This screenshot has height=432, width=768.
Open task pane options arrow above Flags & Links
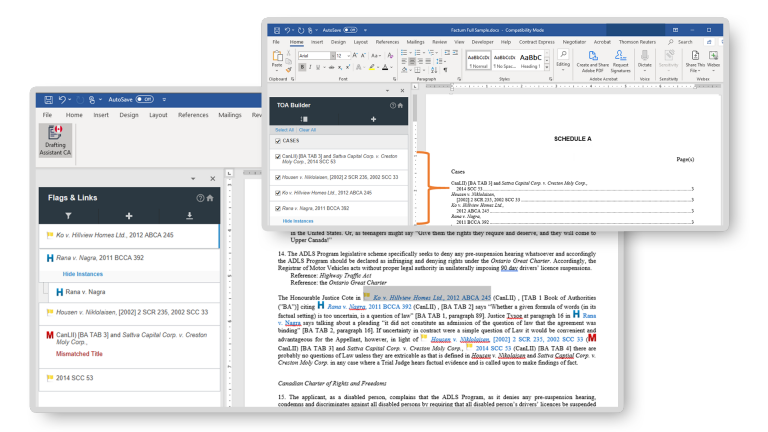point(193,179)
